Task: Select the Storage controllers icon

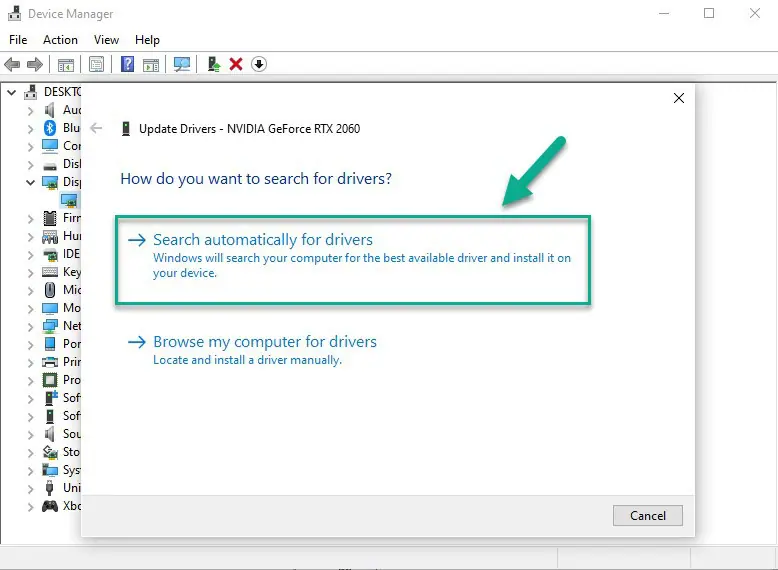Action: pyautogui.click(x=50, y=452)
